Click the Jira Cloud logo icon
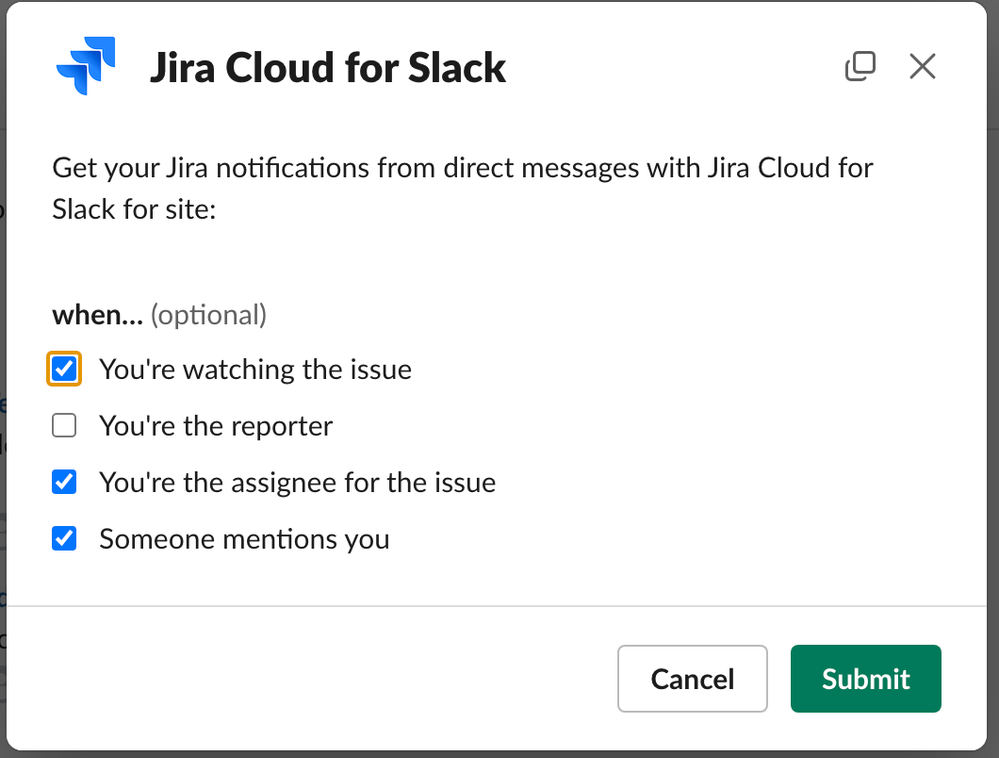Screen dimensions: 999x758 click(x=86, y=66)
